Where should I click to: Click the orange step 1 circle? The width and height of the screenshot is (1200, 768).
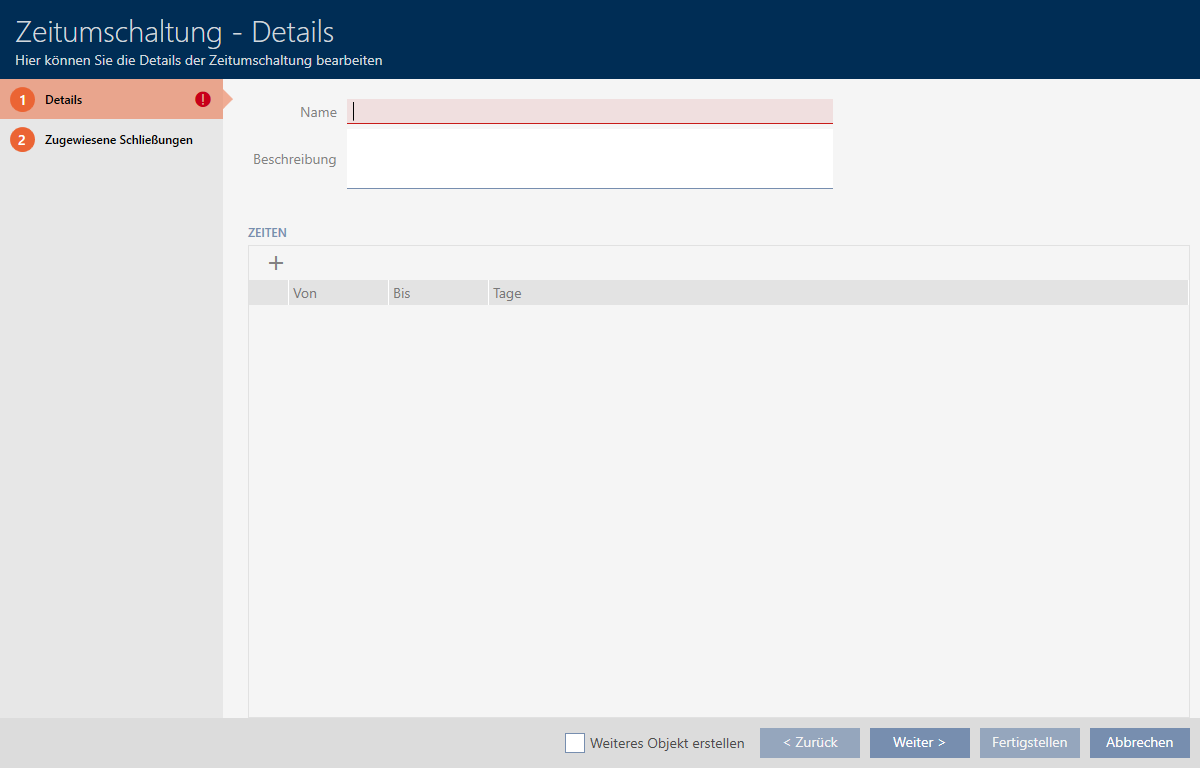22,100
